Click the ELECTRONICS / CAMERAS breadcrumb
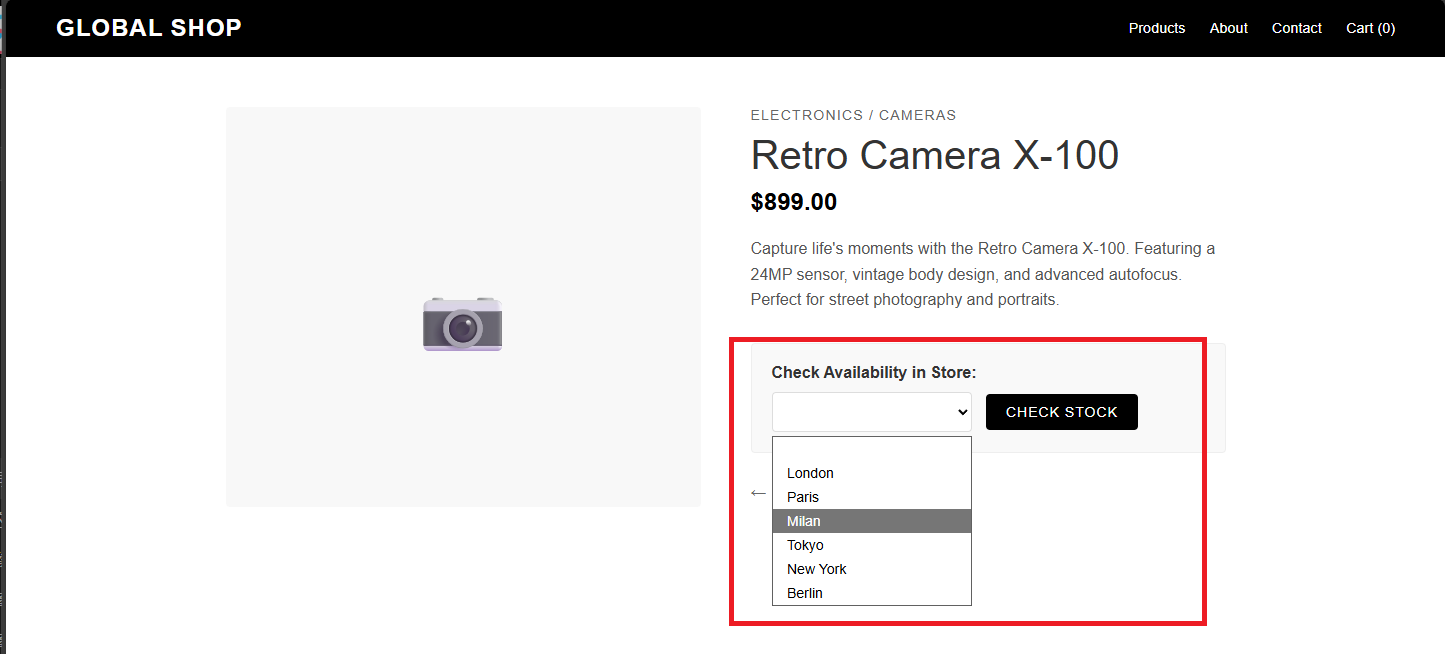Viewport: 1445px width, 654px height. (x=853, y=115)
